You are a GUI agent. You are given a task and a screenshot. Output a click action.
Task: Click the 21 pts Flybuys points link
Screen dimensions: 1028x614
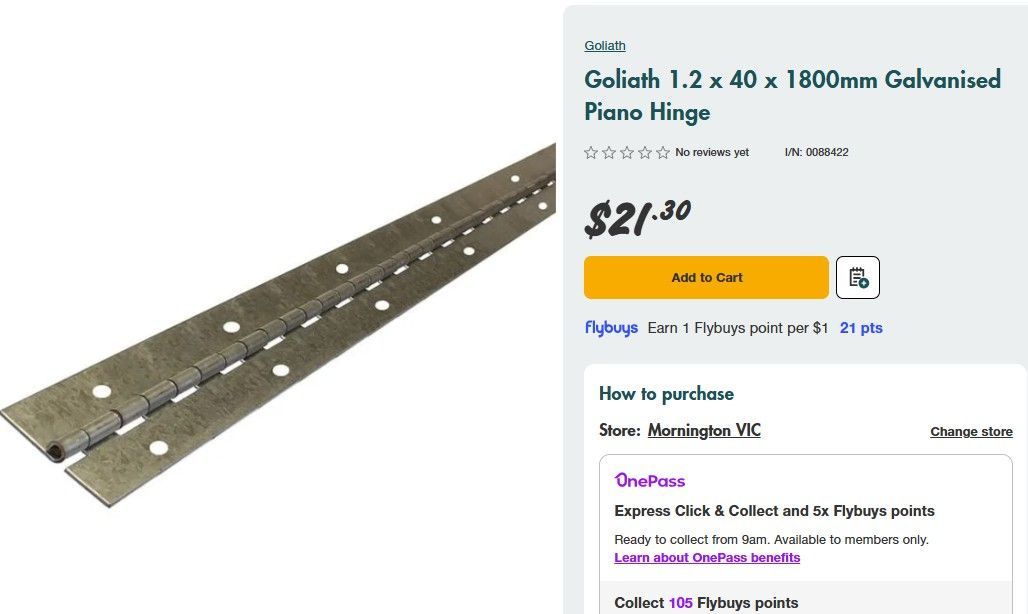click(x=861, y=328)
